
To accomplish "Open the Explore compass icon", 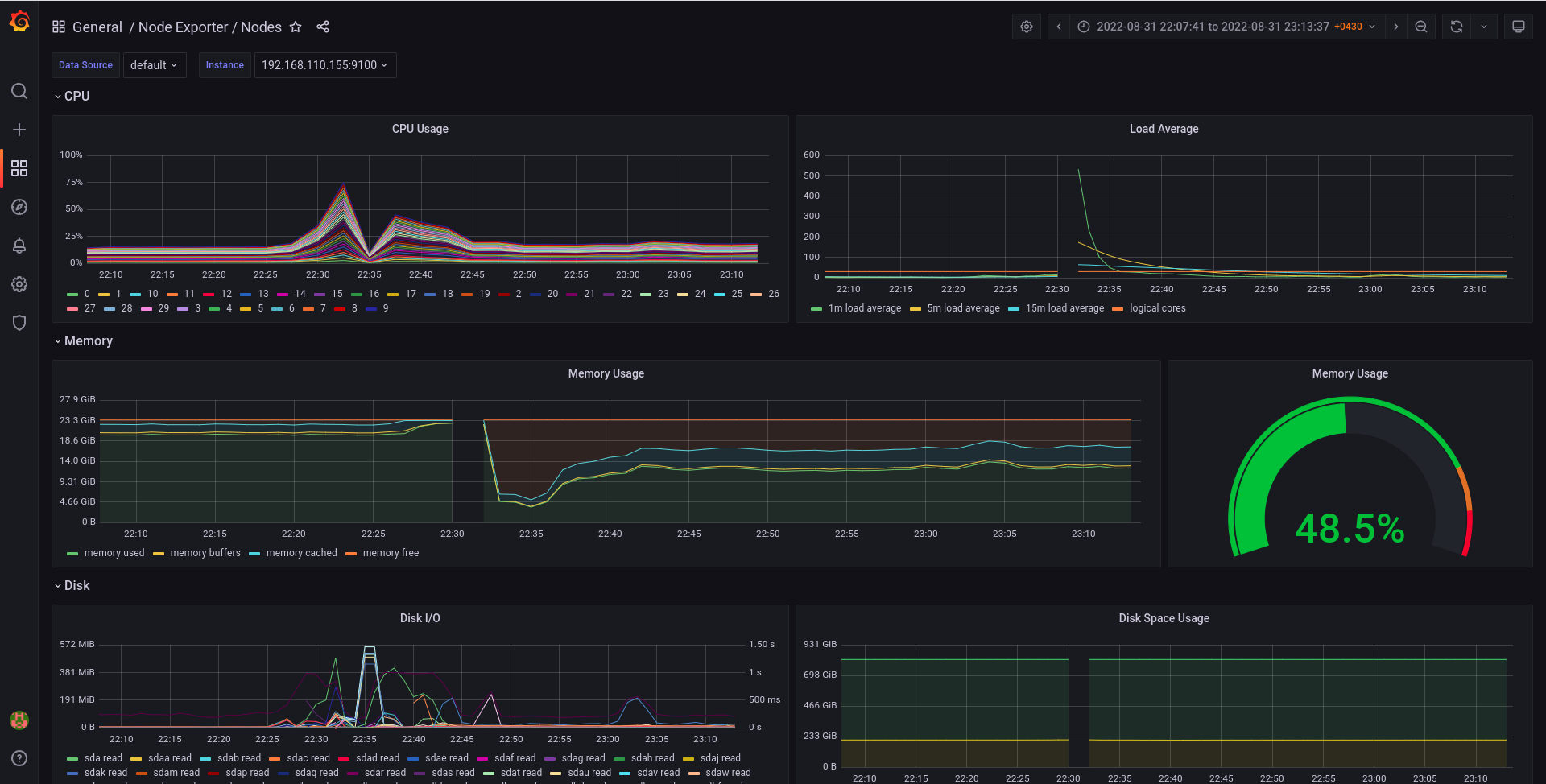I will pos(19,207).
